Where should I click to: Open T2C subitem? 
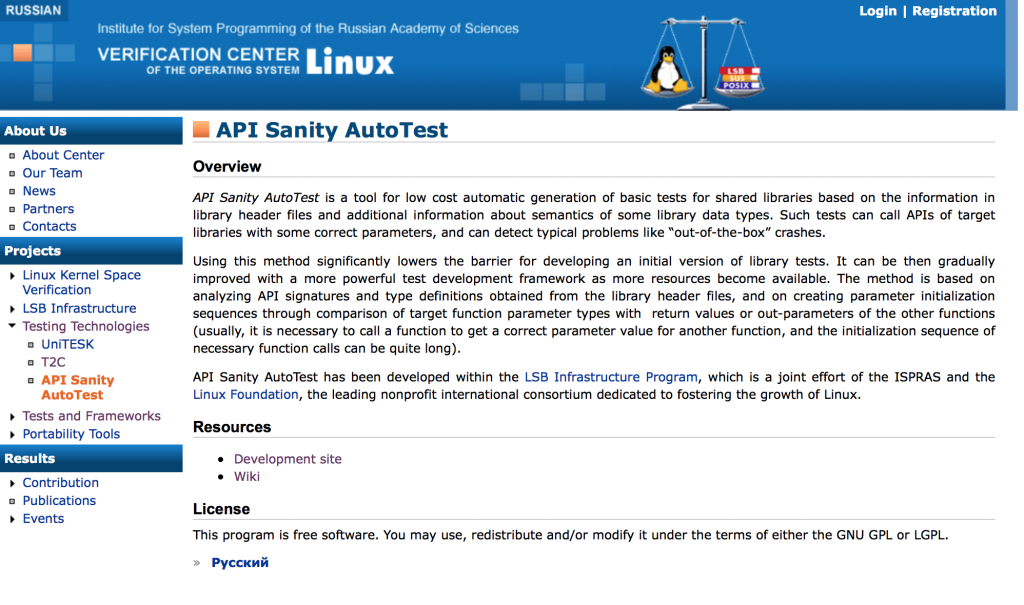pyautogui.click(x=53, y=362)
